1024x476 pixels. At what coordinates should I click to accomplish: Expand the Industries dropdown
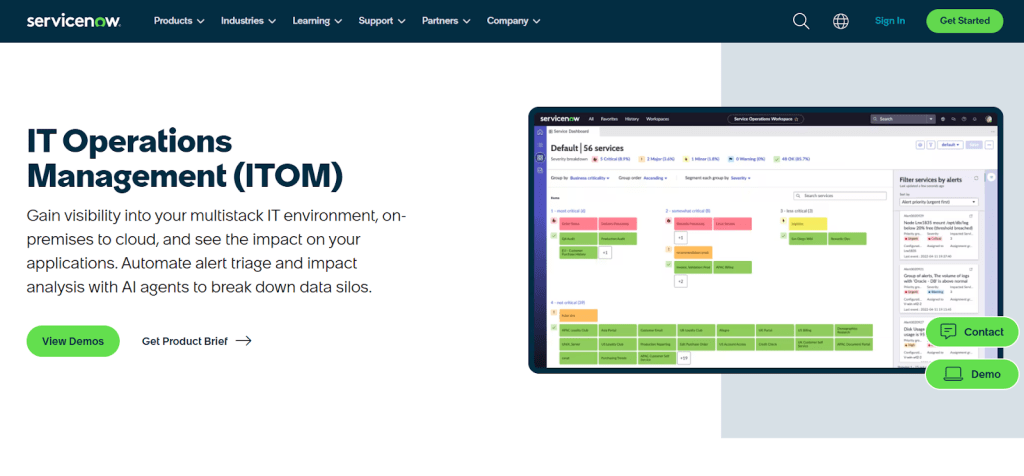pyautogui.click(x=248, y=21)
